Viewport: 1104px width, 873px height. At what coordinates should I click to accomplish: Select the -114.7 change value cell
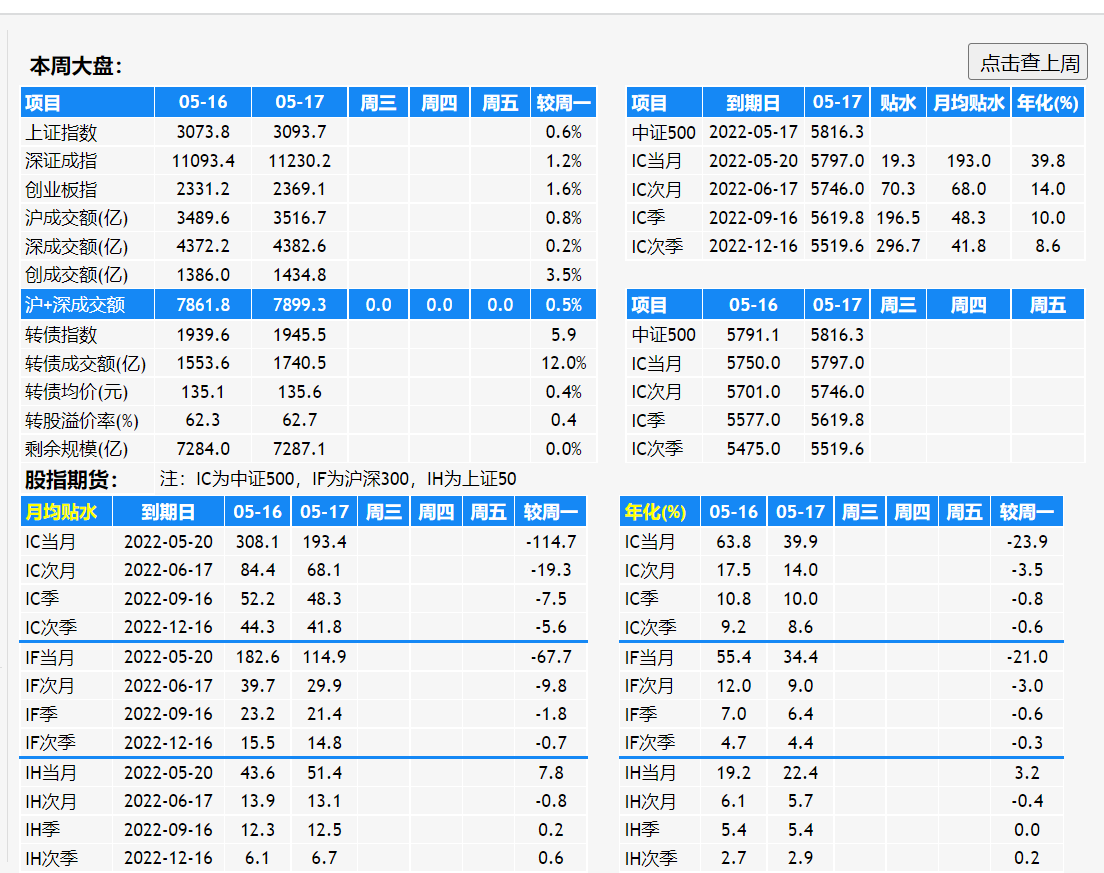550,542
